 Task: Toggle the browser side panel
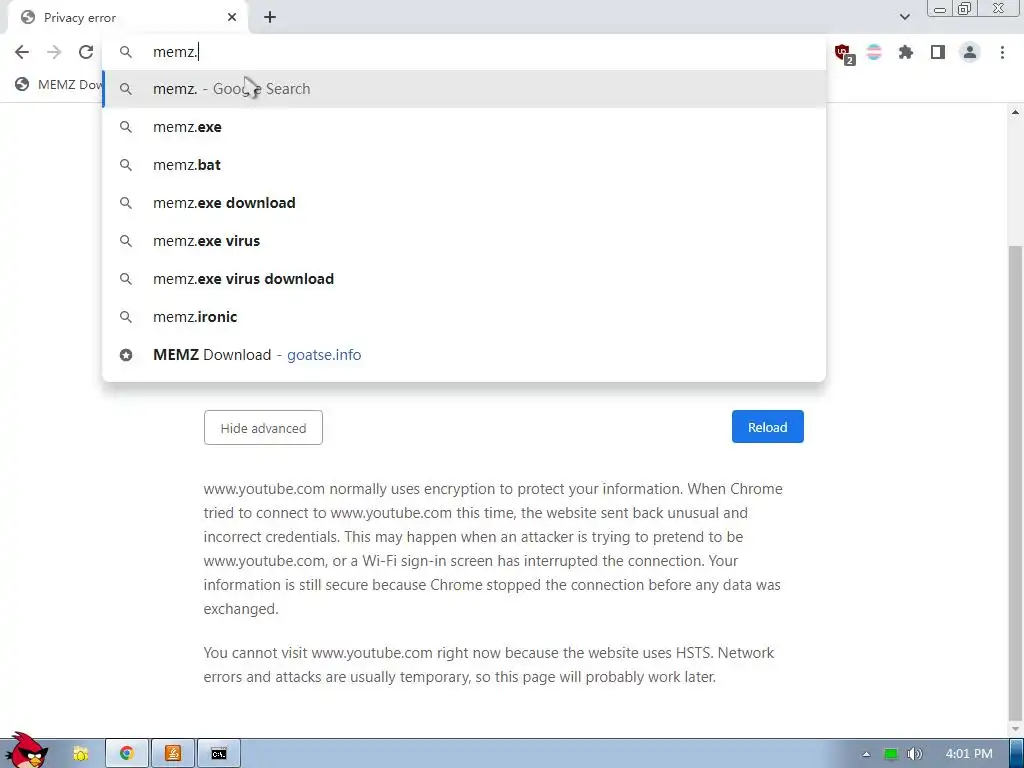point(938,52)
